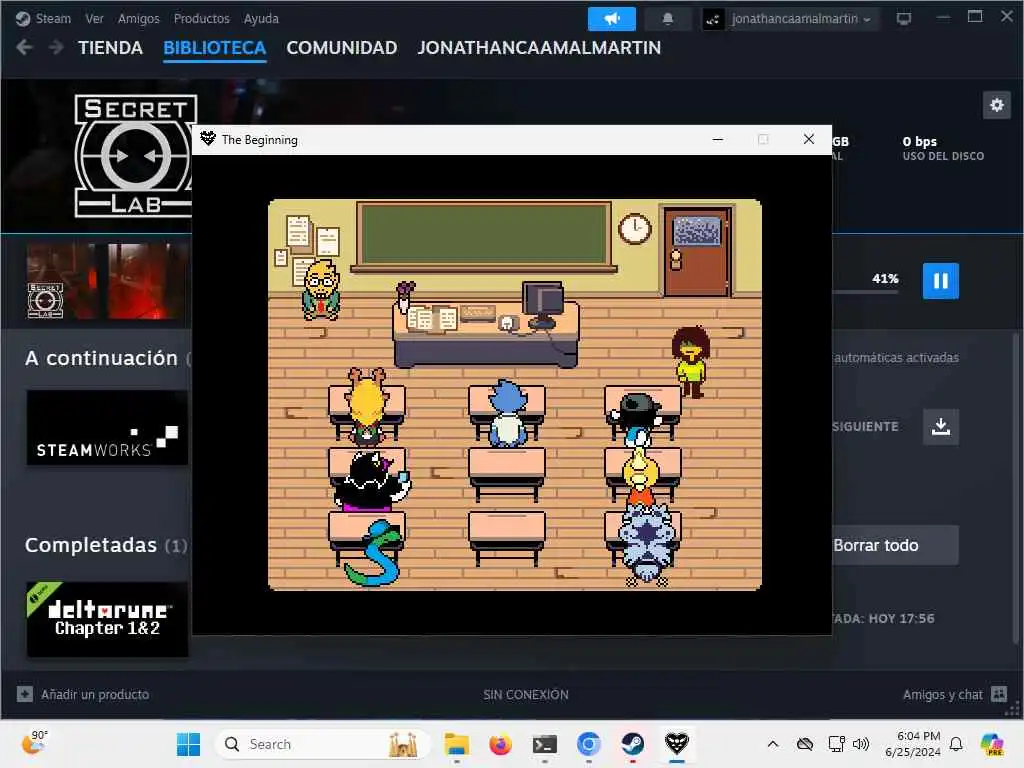Image resolution: width=1024 pixels, height=768 pixels.
Task: Click the SCP Secret Lab logo banner
Action: pos(135,156)
